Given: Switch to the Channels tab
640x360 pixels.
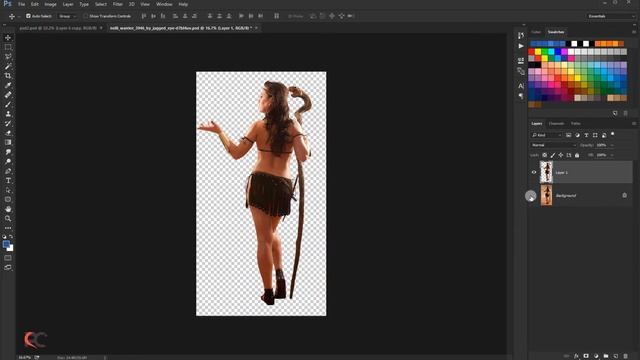Looking at the screenshot, I should [556, 123].
